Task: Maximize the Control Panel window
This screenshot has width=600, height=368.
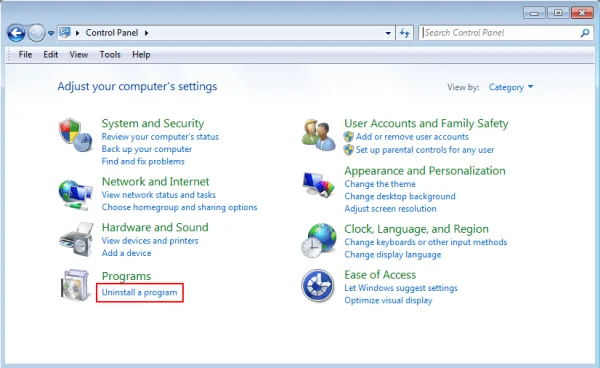Action: coord(558,13)
